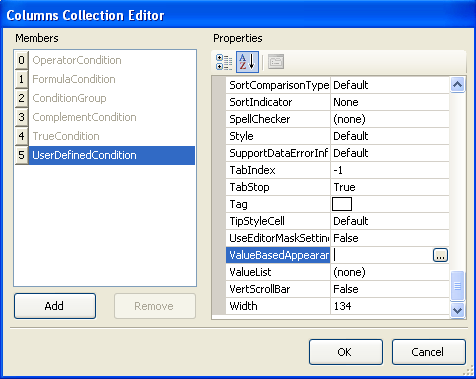
Task: Click SpellChecker value (none)
Action: 390,119
